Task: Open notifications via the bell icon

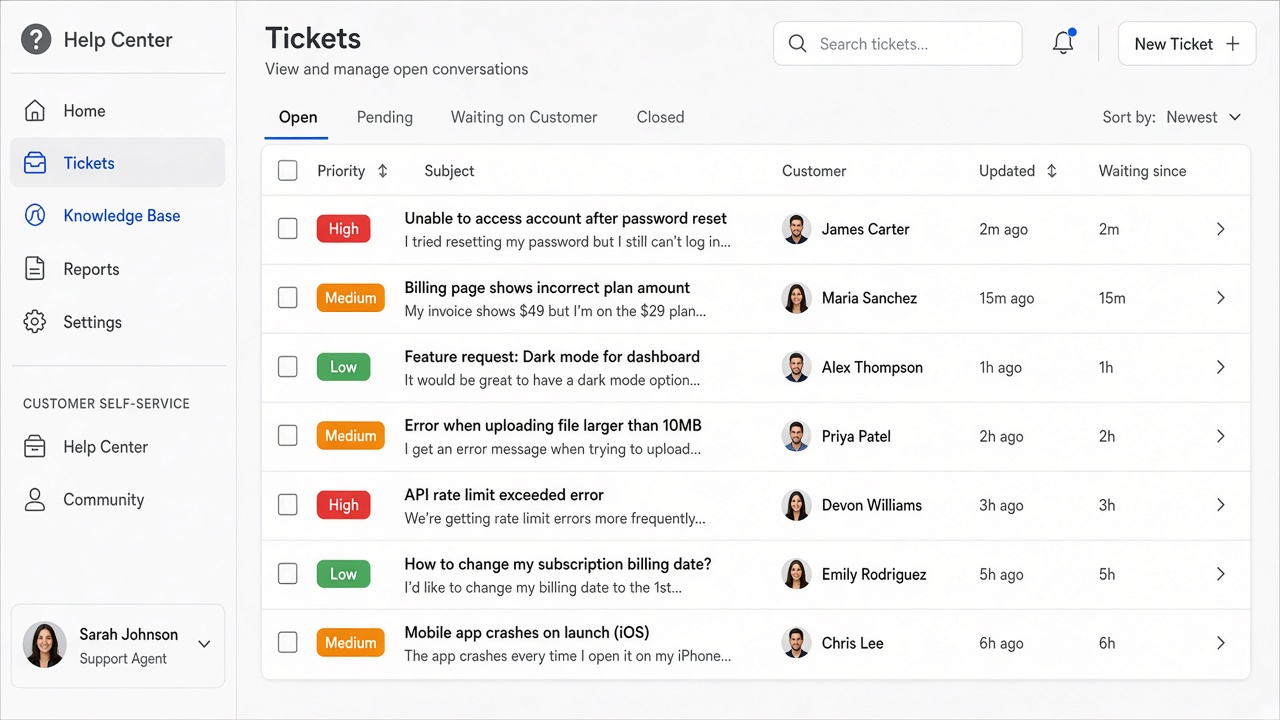Action: [x=1063, y=43]
